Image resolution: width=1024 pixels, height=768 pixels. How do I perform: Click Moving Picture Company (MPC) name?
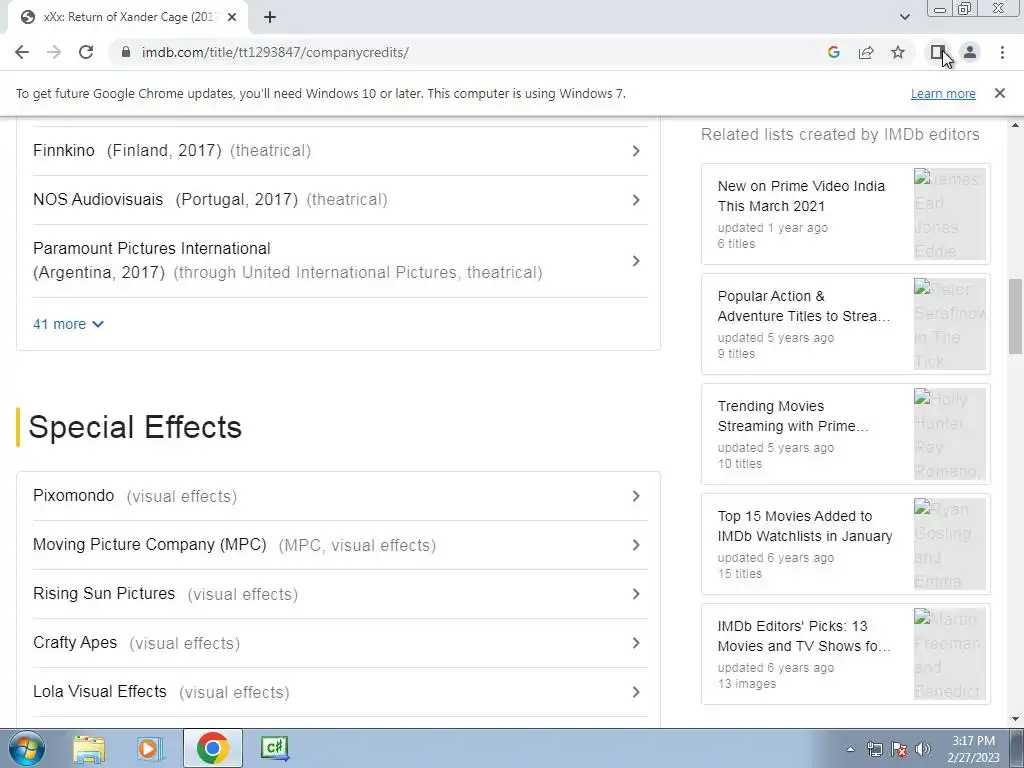[150, 545]
